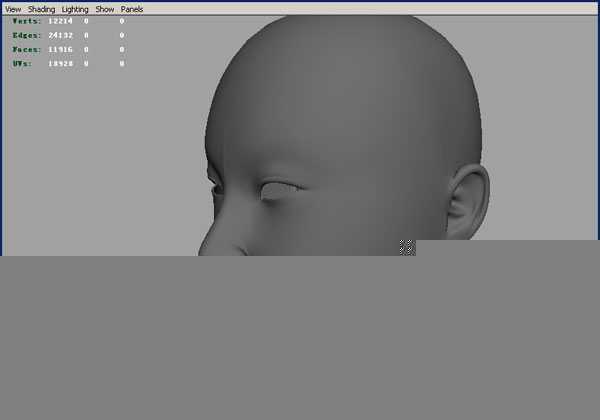Click the UV count value 18928
600x420 pixels.
point(60,63)
